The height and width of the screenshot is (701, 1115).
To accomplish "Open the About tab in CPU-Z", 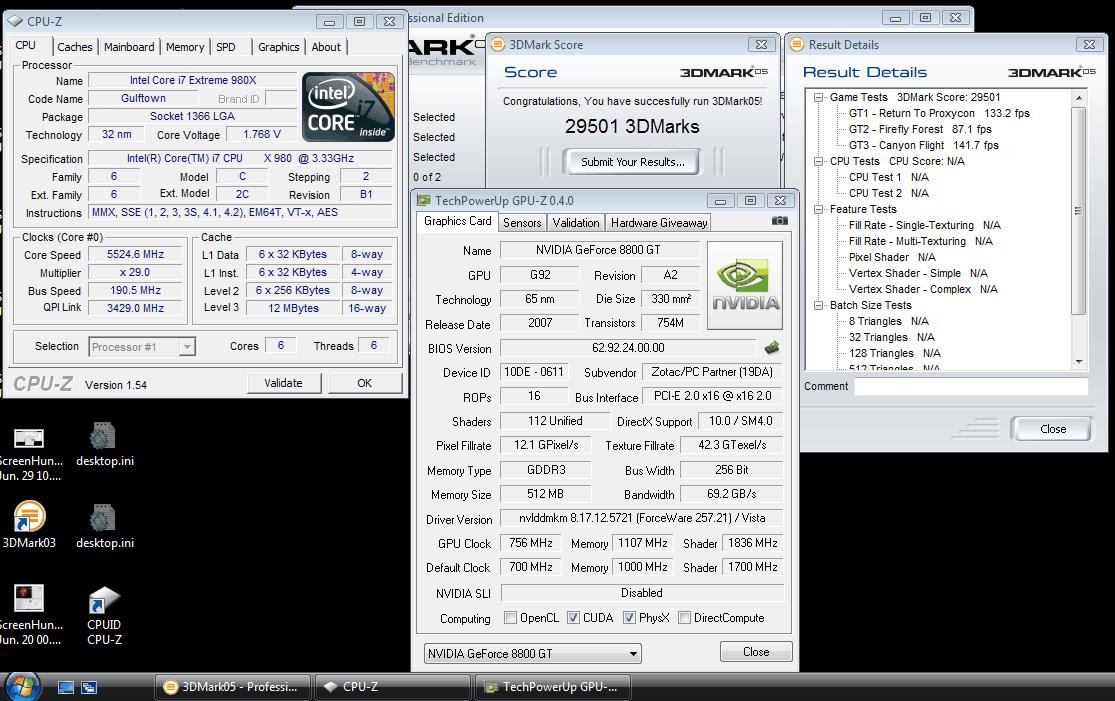I will pyautogui.click(x=326, y=47).
